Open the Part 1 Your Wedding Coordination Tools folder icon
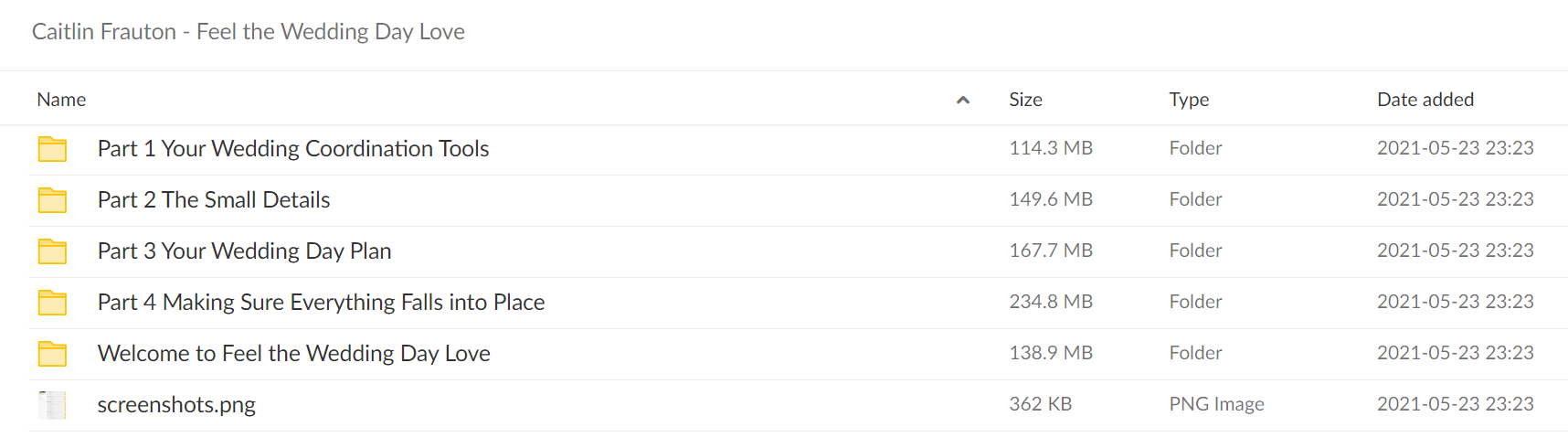Screen dimensions: 1568x448 (x=52, y=149)
